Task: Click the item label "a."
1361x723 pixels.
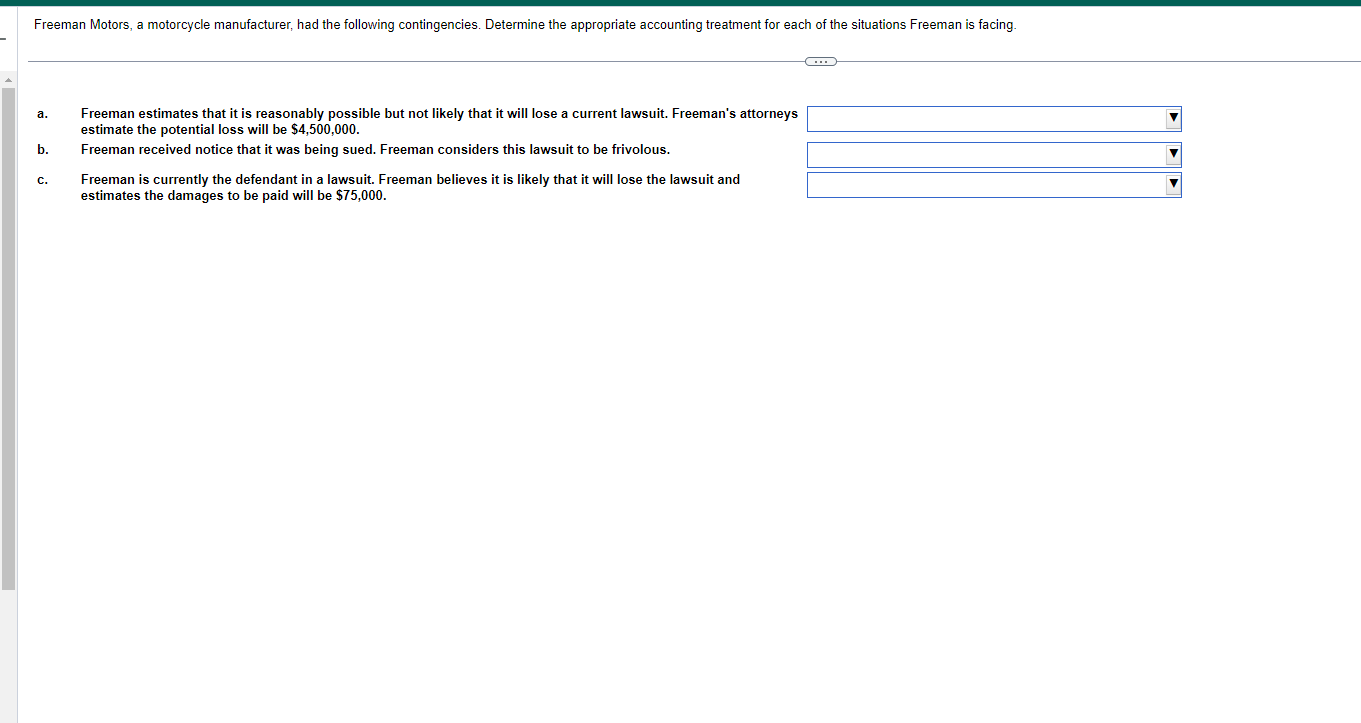Action: coord(42,114)
